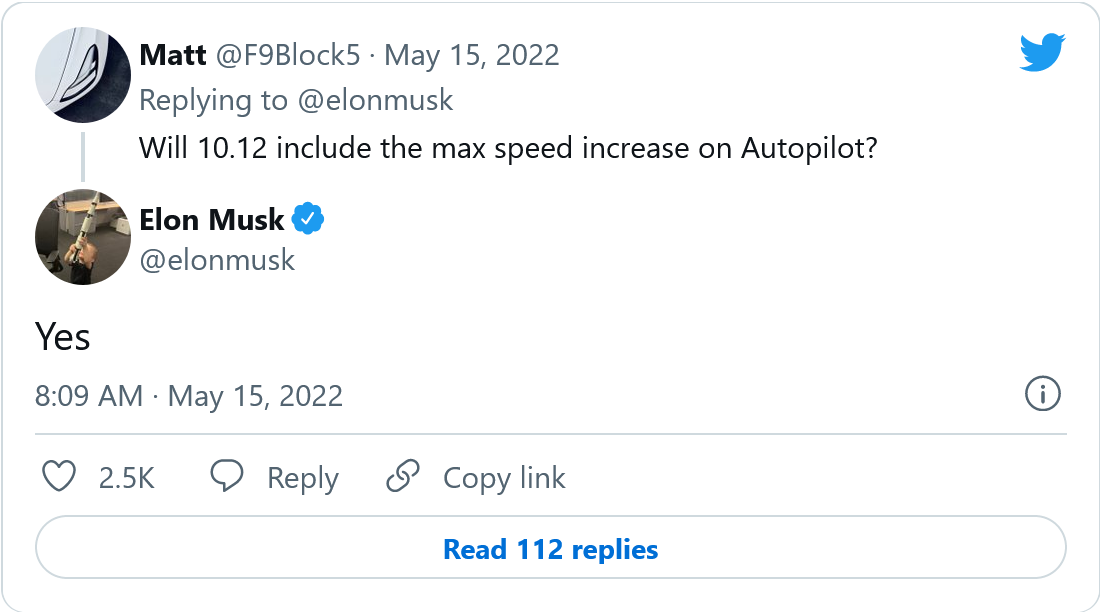Open Elon Musk's profile picture
Viewport: 1100px width, 612px height.
[83, 237]
